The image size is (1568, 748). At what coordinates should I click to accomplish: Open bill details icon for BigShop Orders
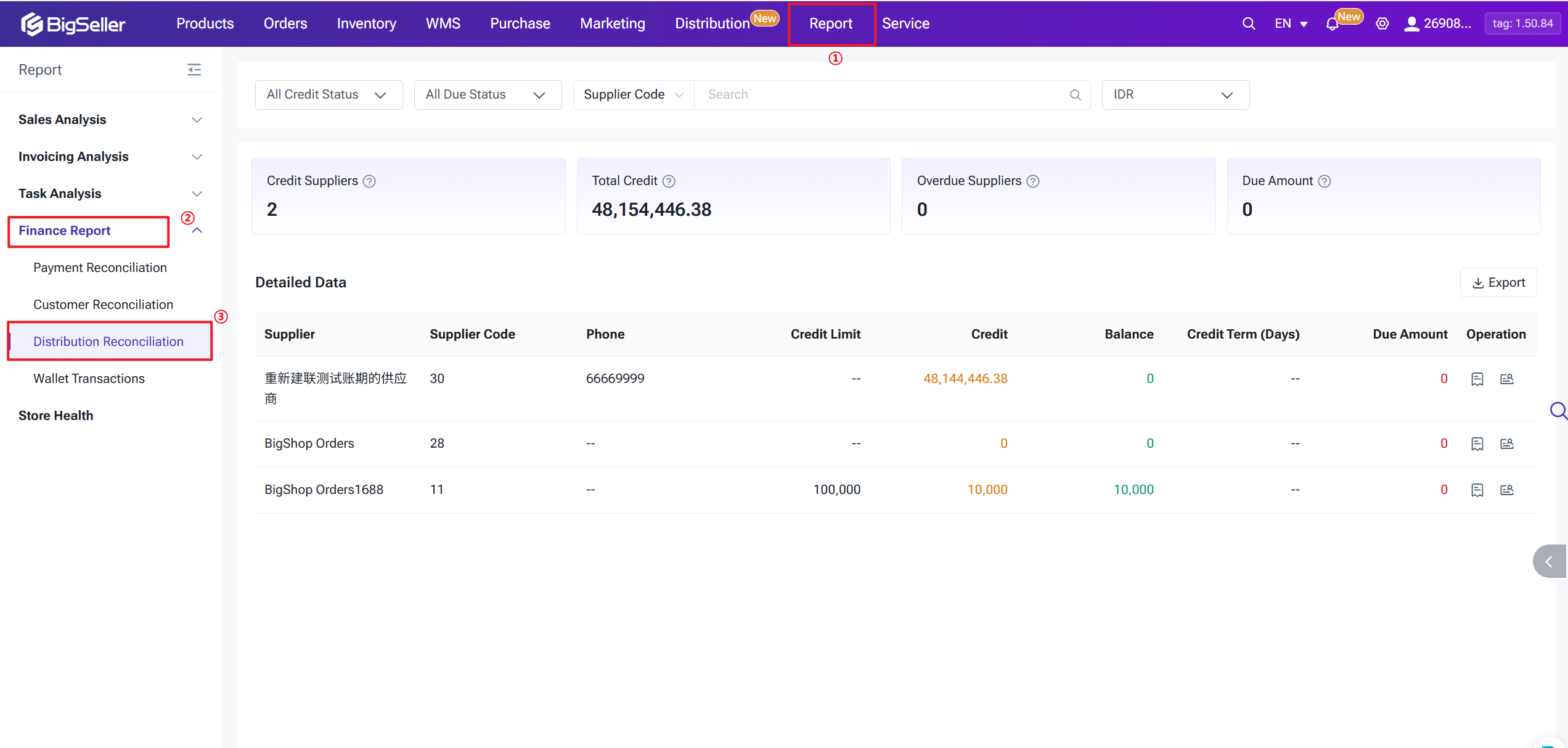pyautogui.click(x=1477, y=444)
